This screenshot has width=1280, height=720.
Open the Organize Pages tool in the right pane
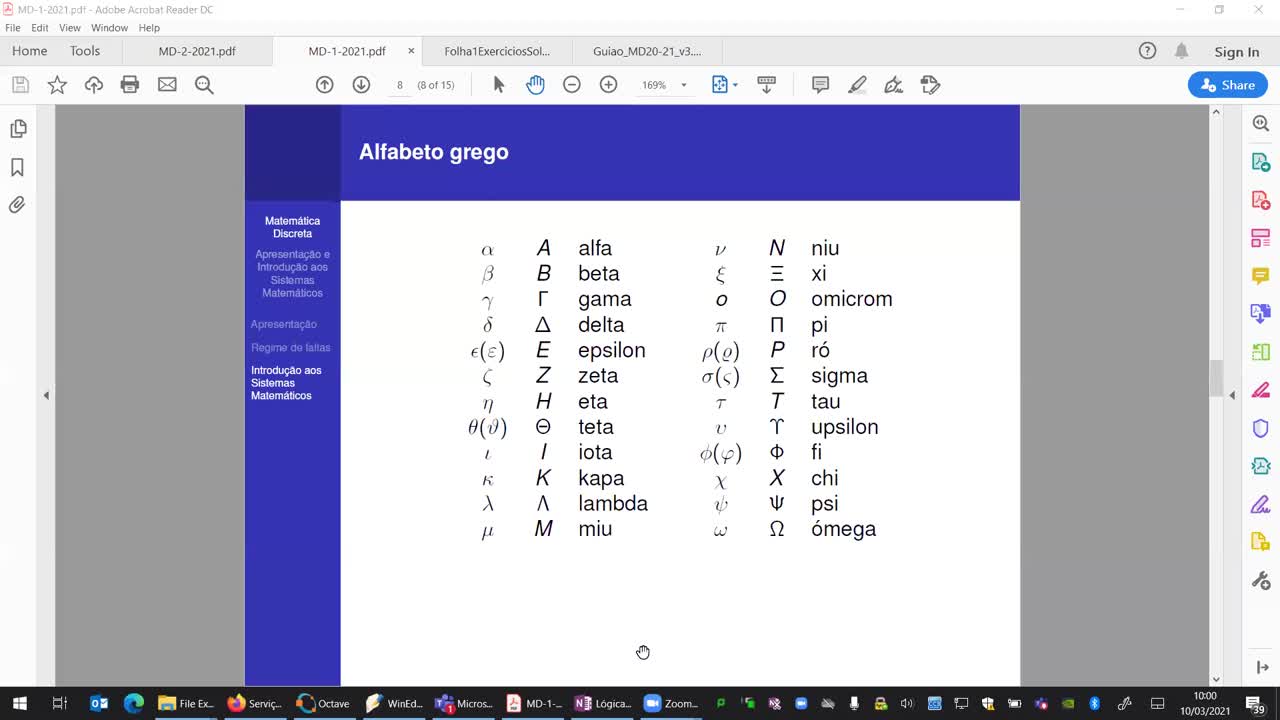click(1260, 238)
